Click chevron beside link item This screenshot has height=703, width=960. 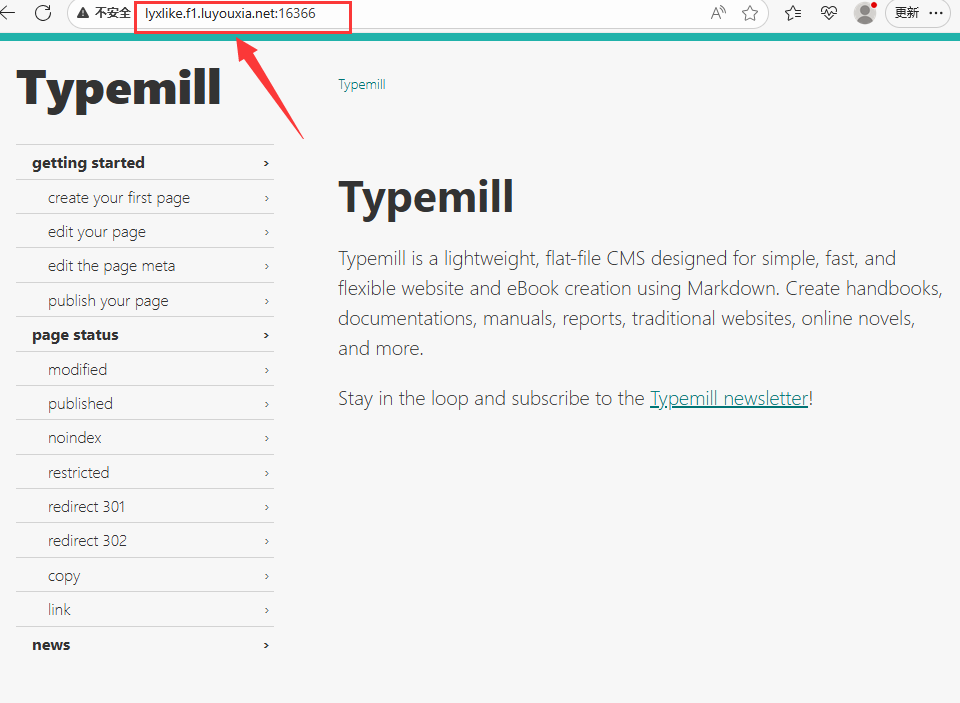[266, 611]
